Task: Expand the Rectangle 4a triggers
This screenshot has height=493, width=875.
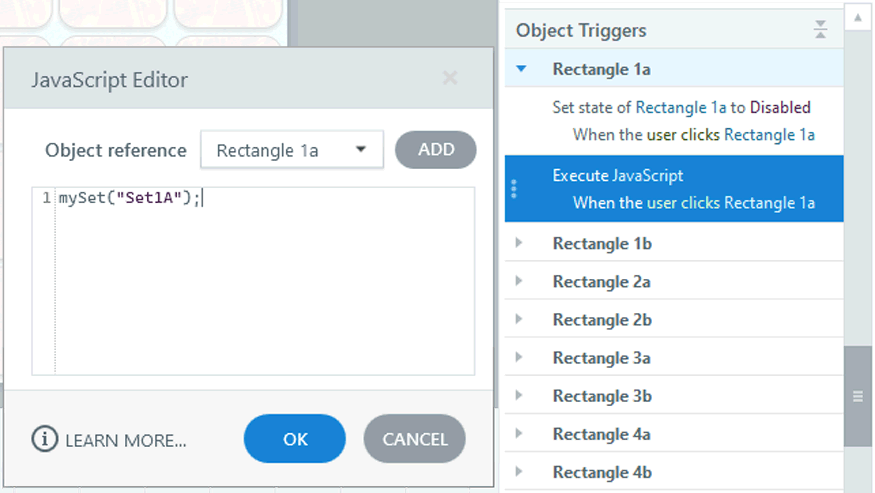Action: click(519, 433)
